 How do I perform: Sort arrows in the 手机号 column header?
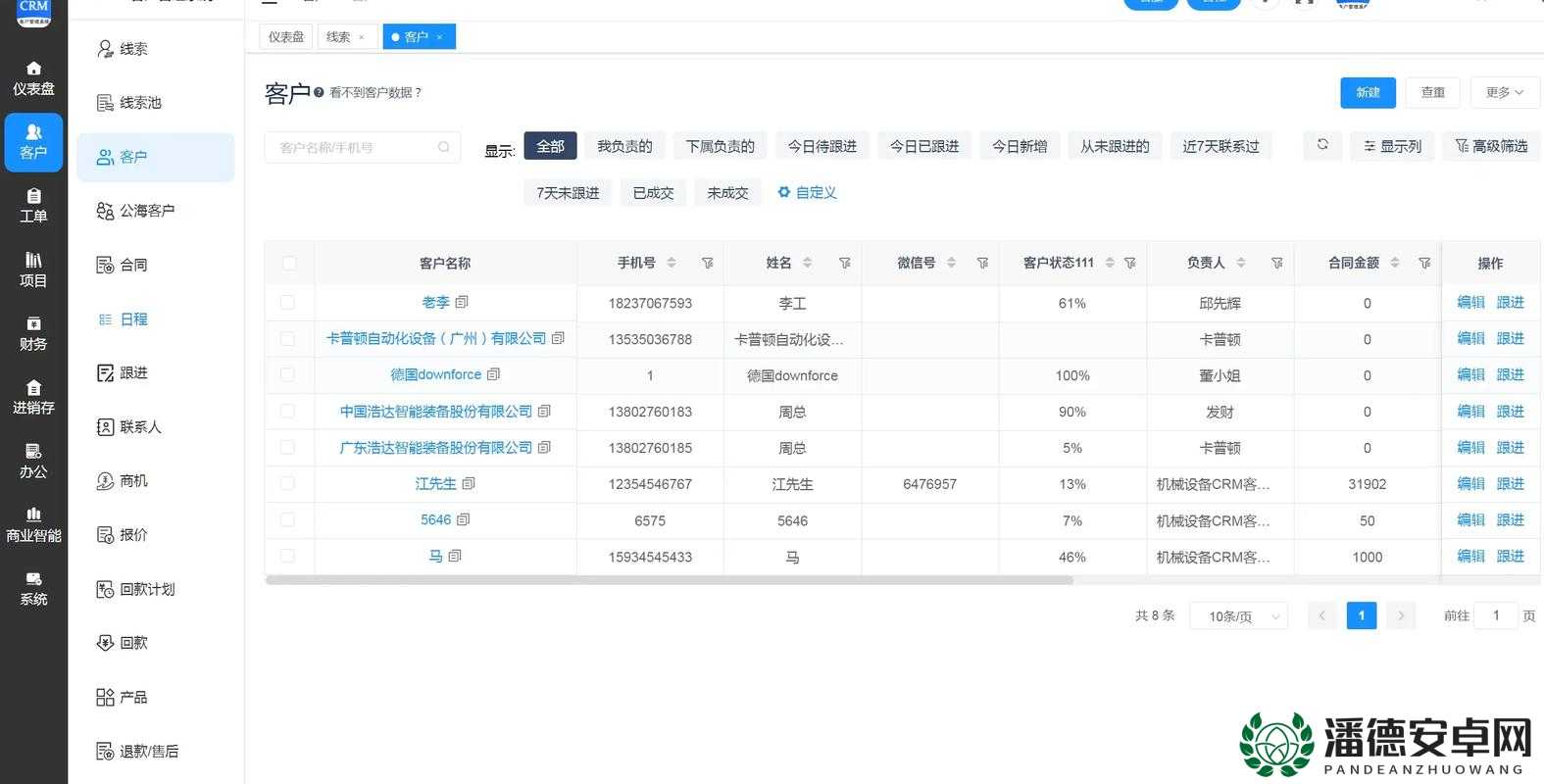point(672,263)
